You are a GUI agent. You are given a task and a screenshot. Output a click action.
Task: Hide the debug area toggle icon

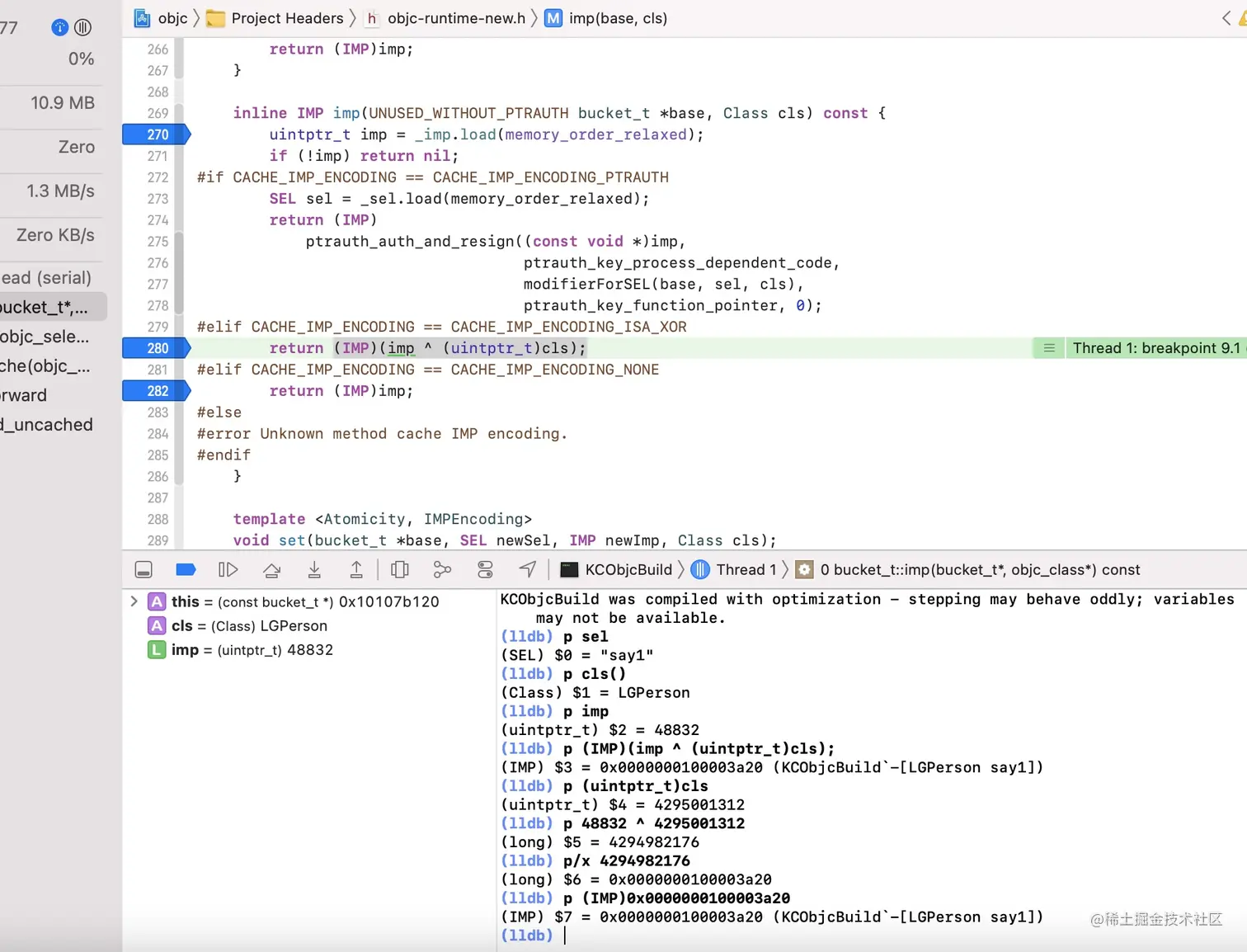[144, 570]
